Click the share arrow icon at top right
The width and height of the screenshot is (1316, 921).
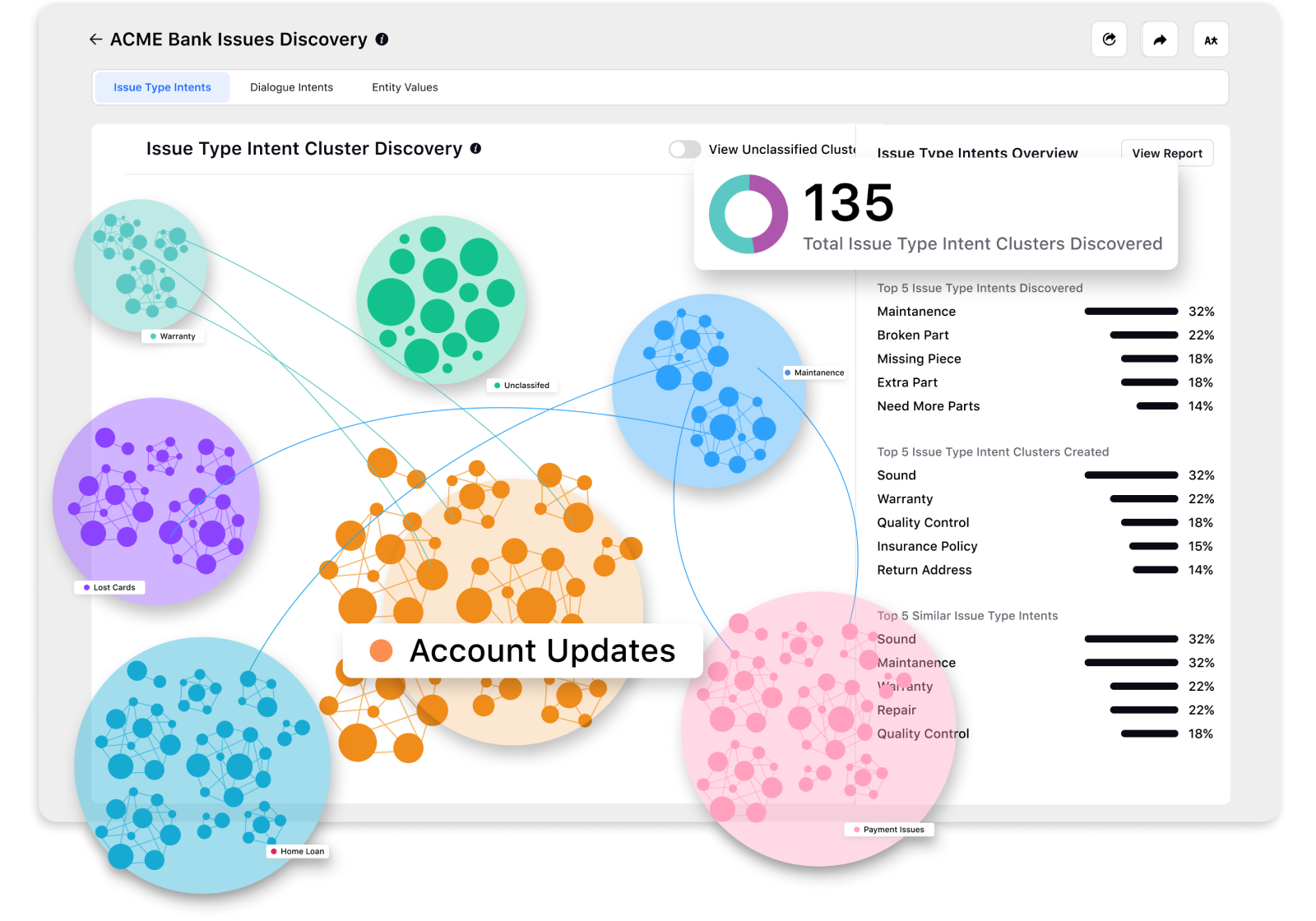pyautogui.click(x=1160, y=39)
